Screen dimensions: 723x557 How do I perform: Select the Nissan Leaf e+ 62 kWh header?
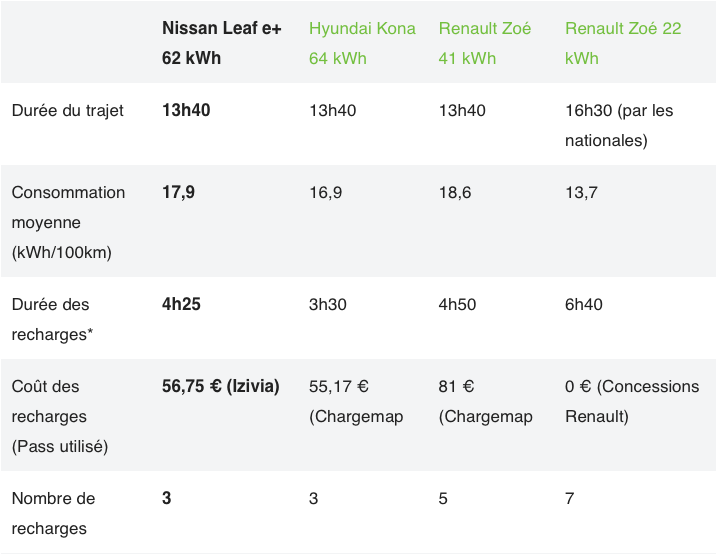(221, 43)
